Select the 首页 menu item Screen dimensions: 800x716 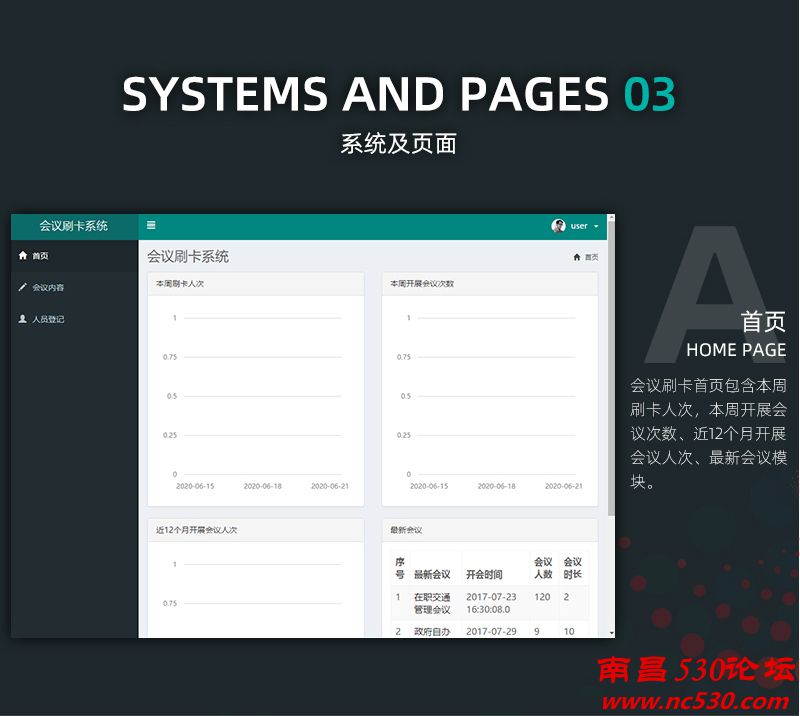40,255
